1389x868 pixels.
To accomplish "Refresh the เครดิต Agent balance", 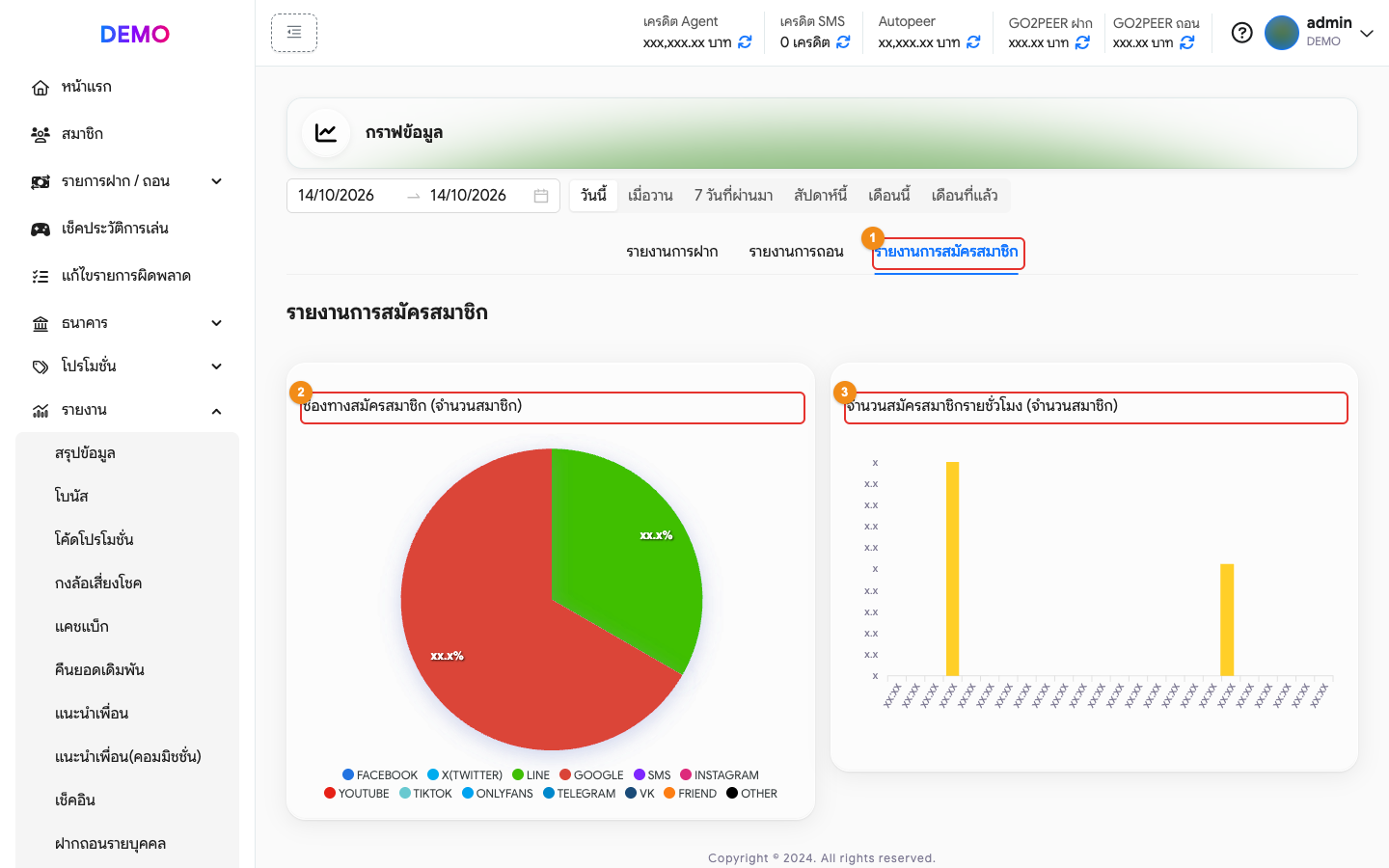I will 745,42.
